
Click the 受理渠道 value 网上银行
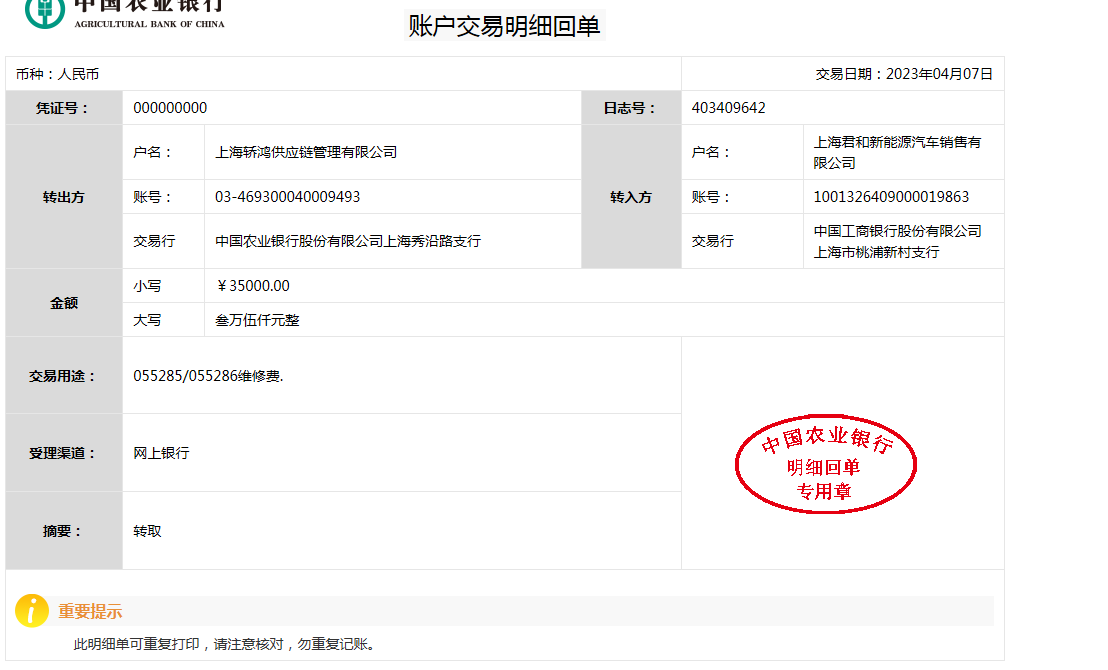[x=161, y=453]
